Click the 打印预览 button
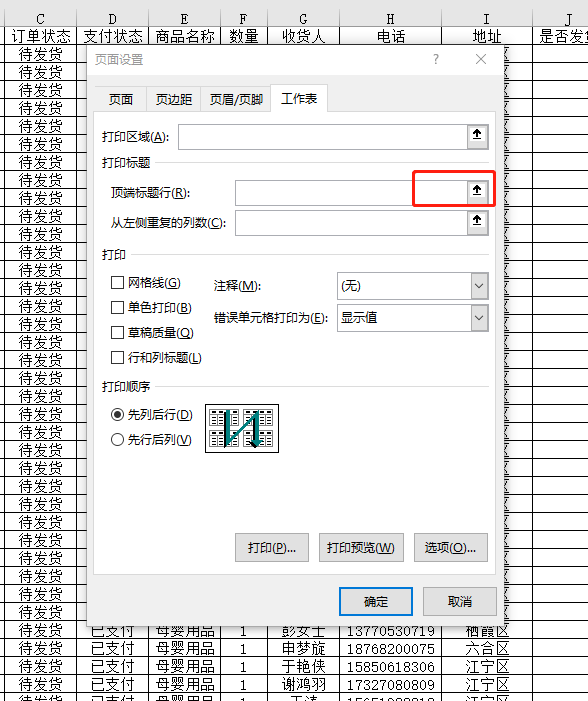Image resolution: width=588 pixels, height=701 pixels. [361, 547]
